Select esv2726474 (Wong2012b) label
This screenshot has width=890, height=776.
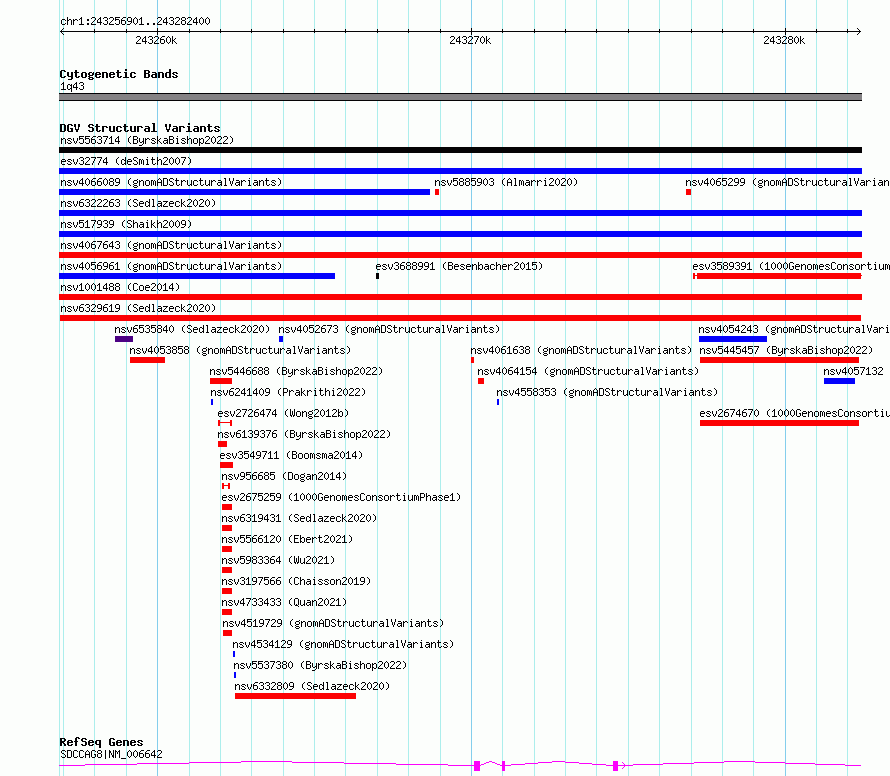pyautogui.click(x=283, y=413)
